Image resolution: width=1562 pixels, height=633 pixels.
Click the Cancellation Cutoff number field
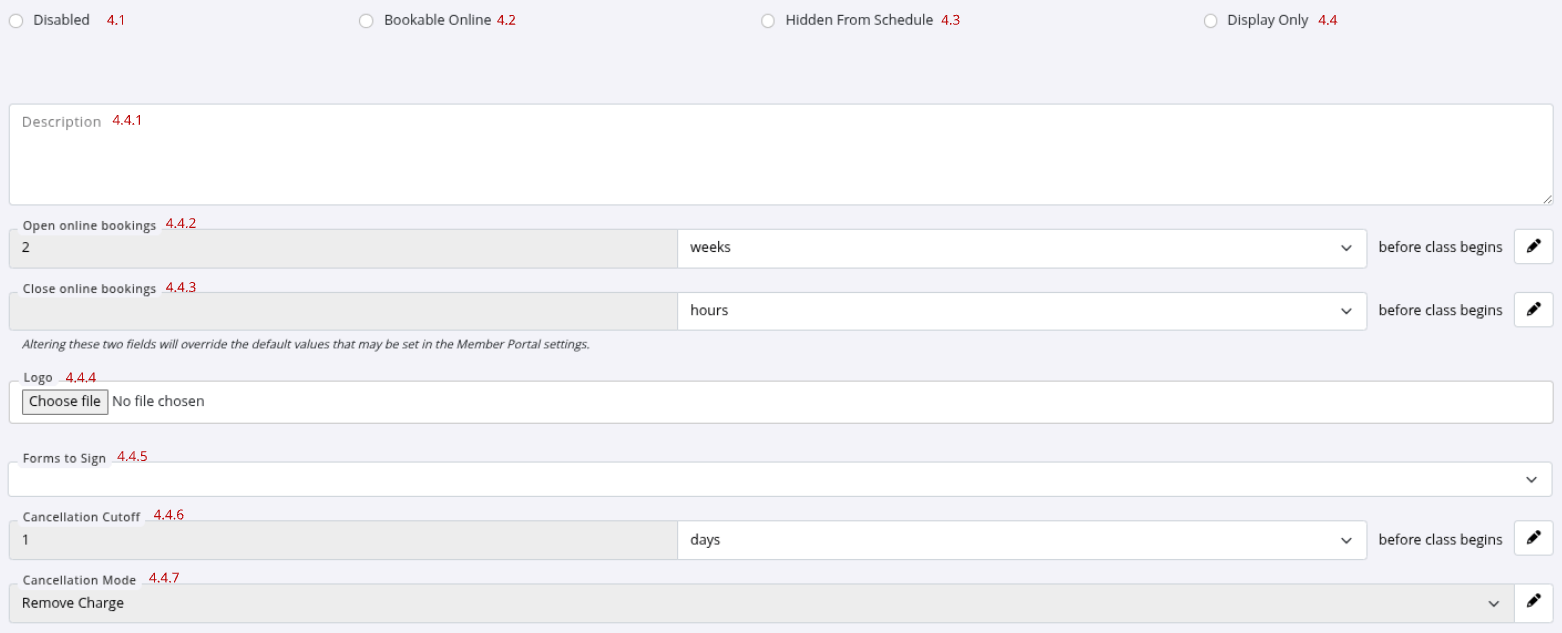coord(343,540)
